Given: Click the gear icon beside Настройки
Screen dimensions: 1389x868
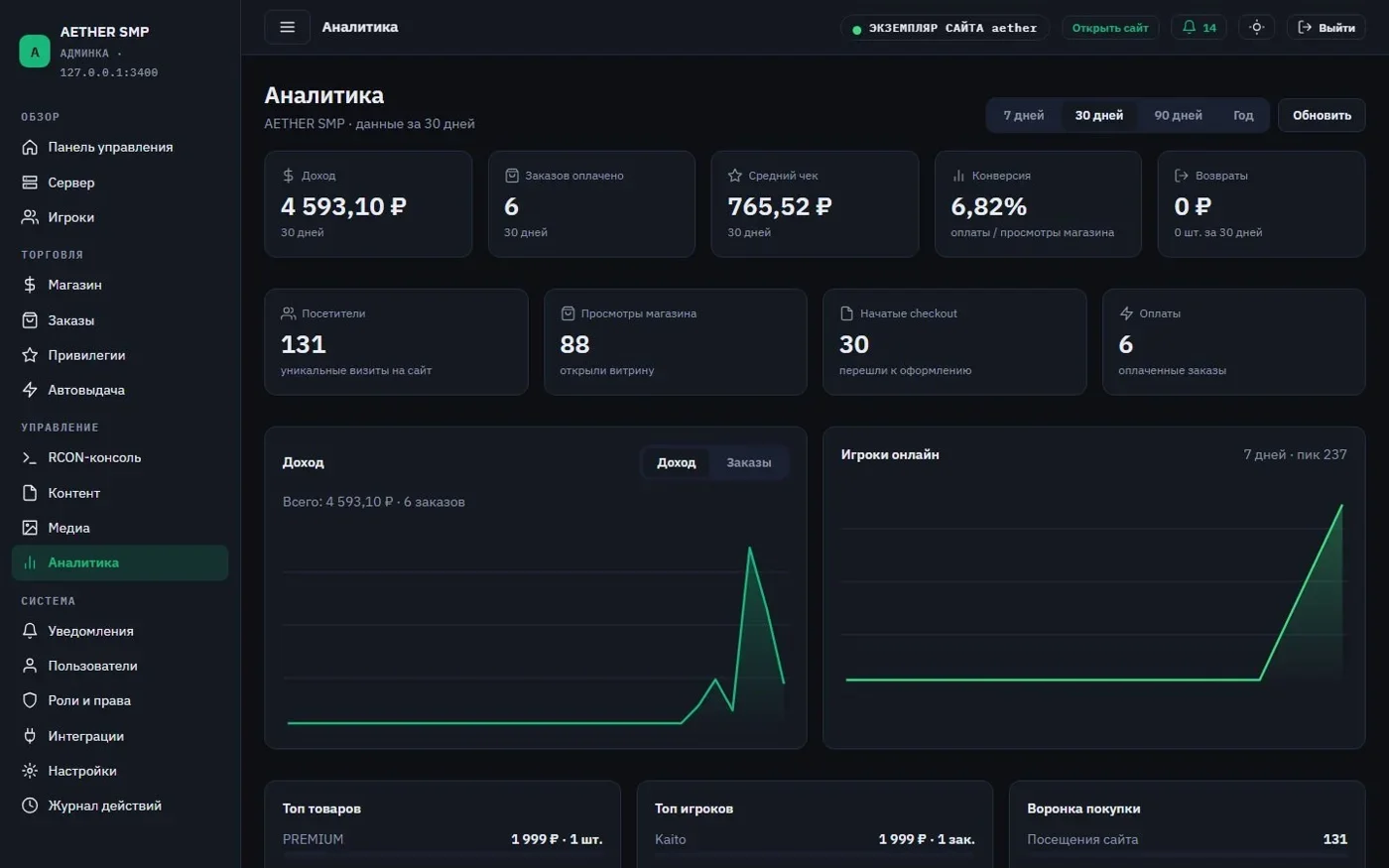Looking at the screenshot, I should [30, 771].
